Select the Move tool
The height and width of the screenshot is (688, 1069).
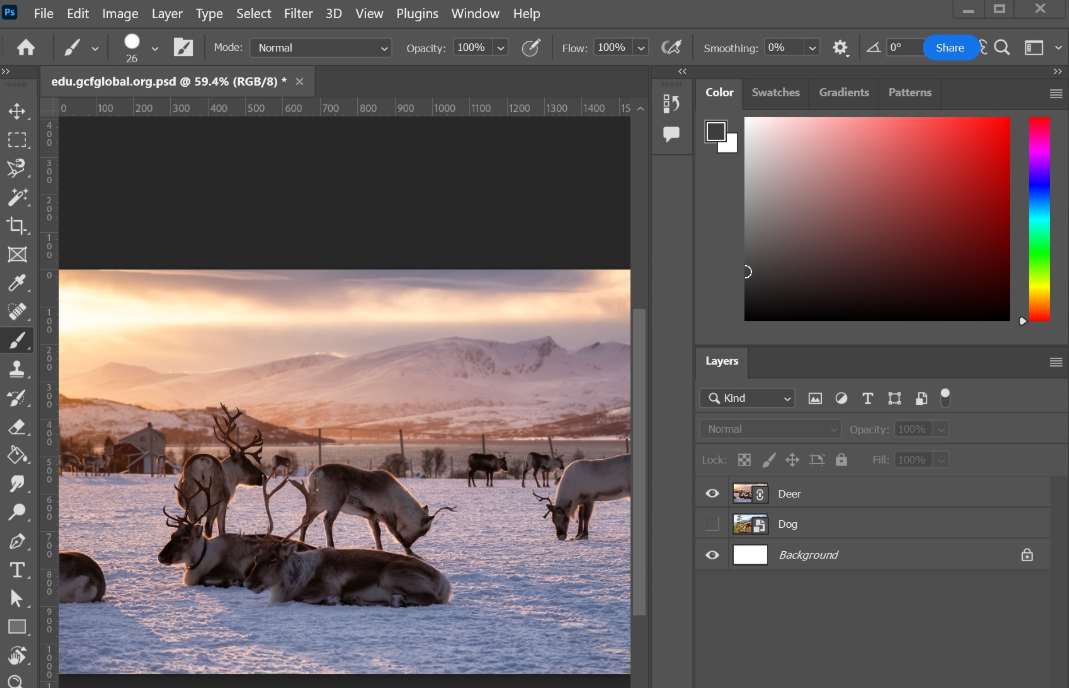[15, 111]
